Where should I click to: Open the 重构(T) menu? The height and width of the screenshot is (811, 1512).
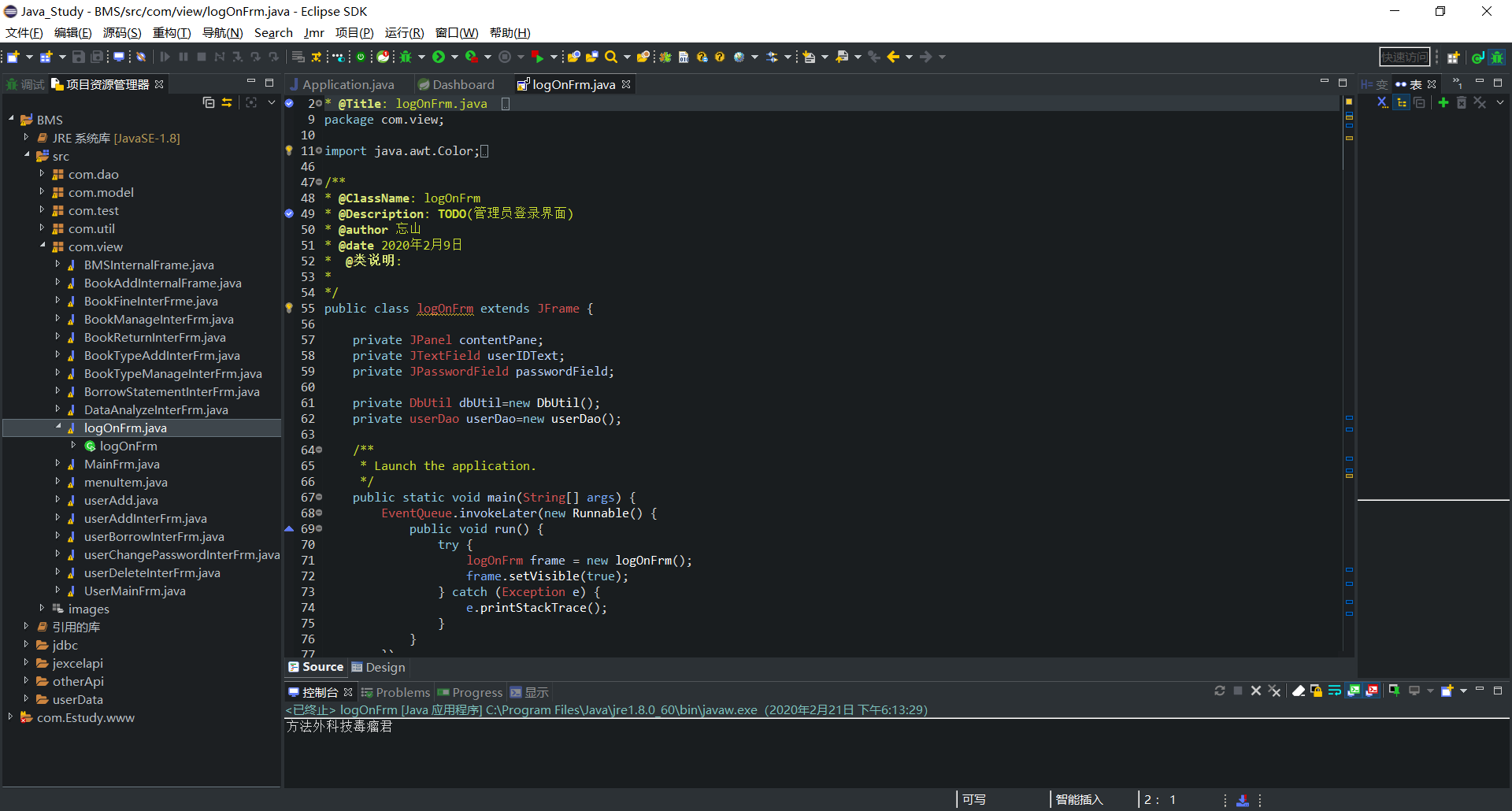pos(172,32)
